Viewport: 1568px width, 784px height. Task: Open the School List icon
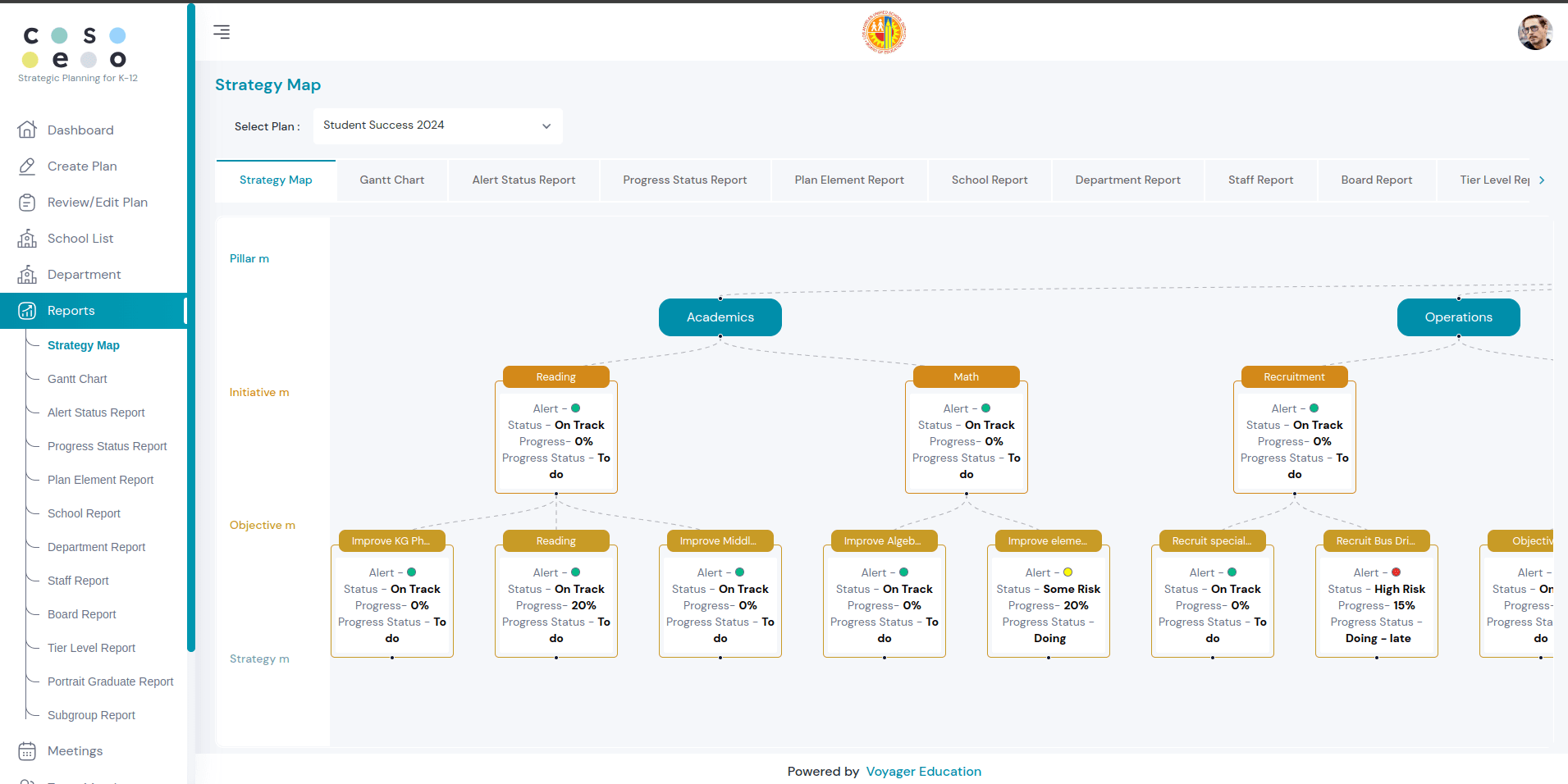click(27, 238)
